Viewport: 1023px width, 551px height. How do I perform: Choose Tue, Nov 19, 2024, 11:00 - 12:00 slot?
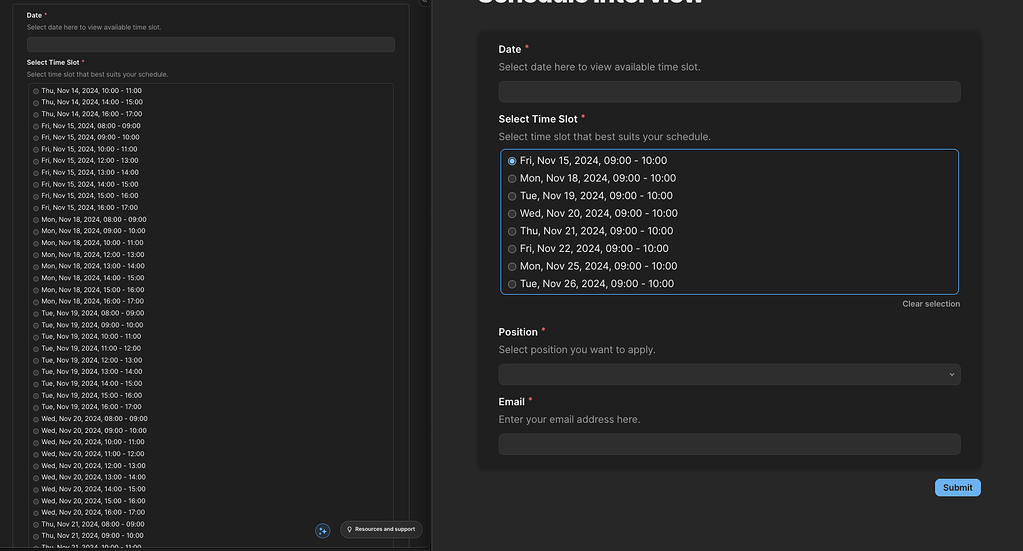click(36, 349)
